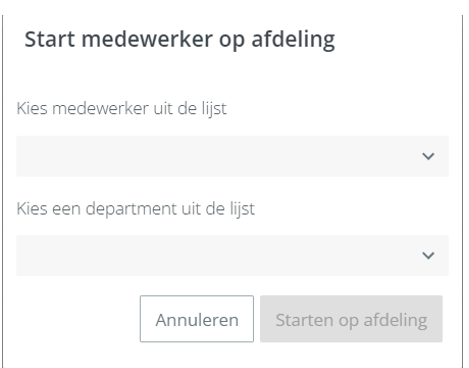Viewport: 469px width, 368px height.
Task: Select the employee combo box field
Action: tap(232, 156)
